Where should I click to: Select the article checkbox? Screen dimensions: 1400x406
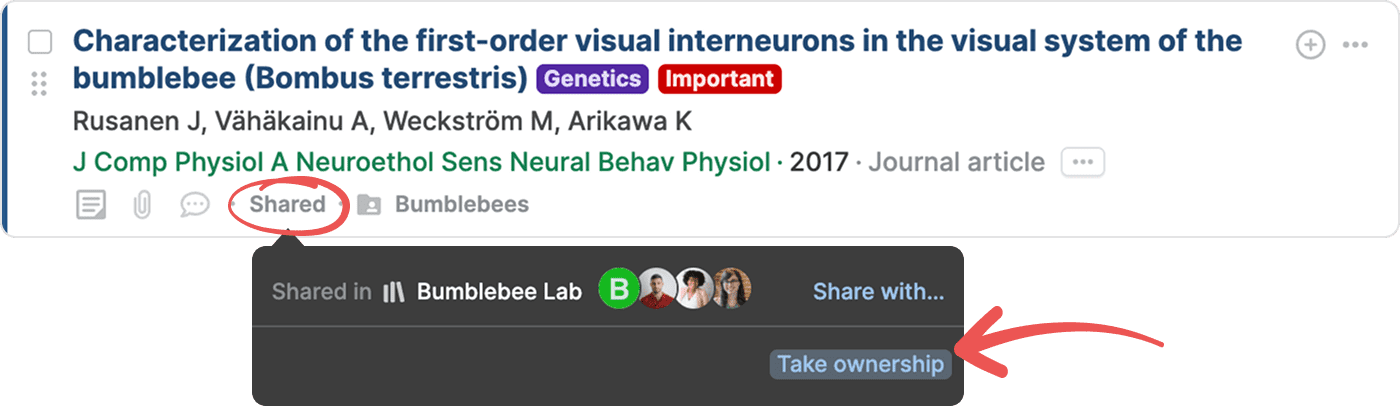40,42
